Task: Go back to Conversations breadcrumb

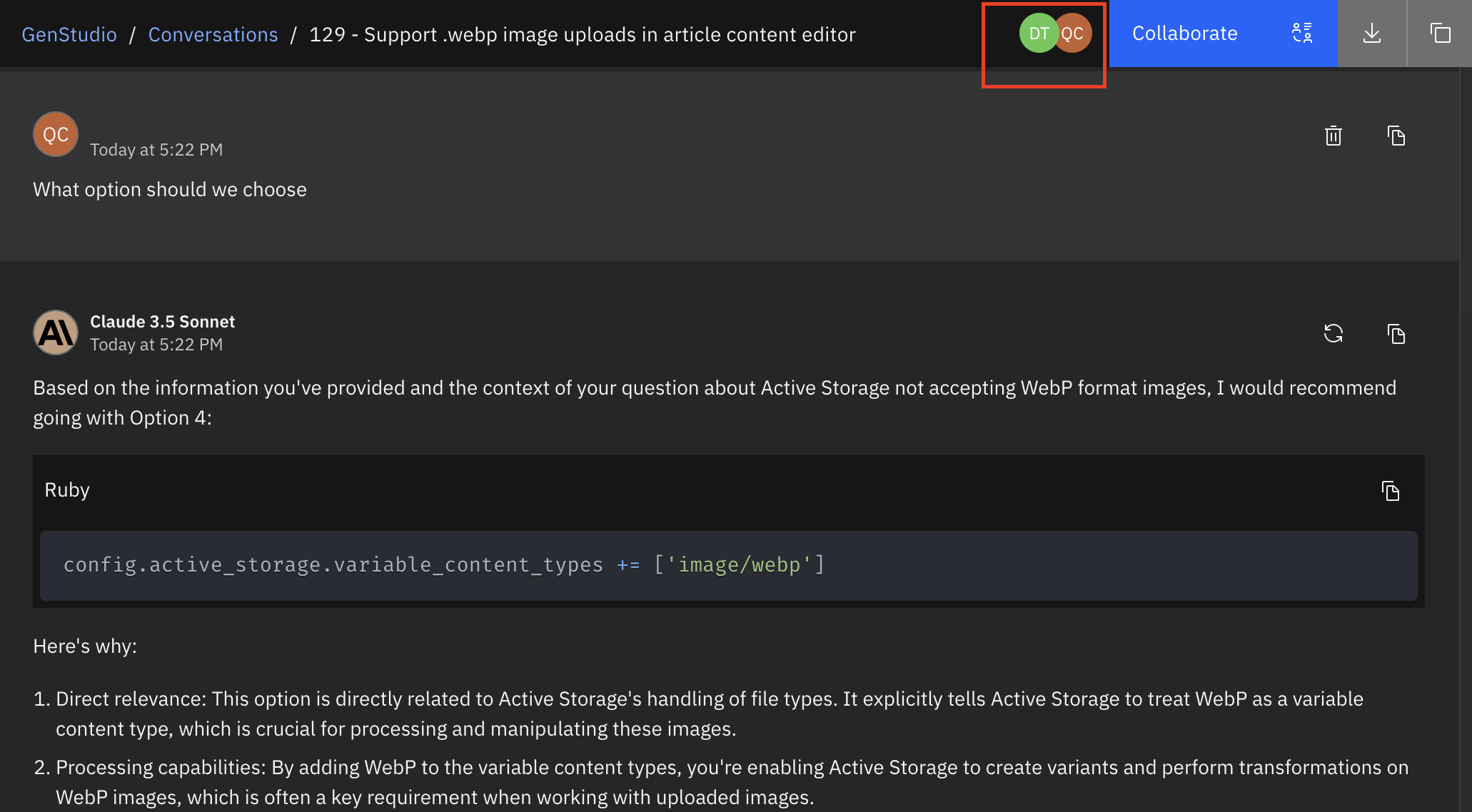Action: 213,34
